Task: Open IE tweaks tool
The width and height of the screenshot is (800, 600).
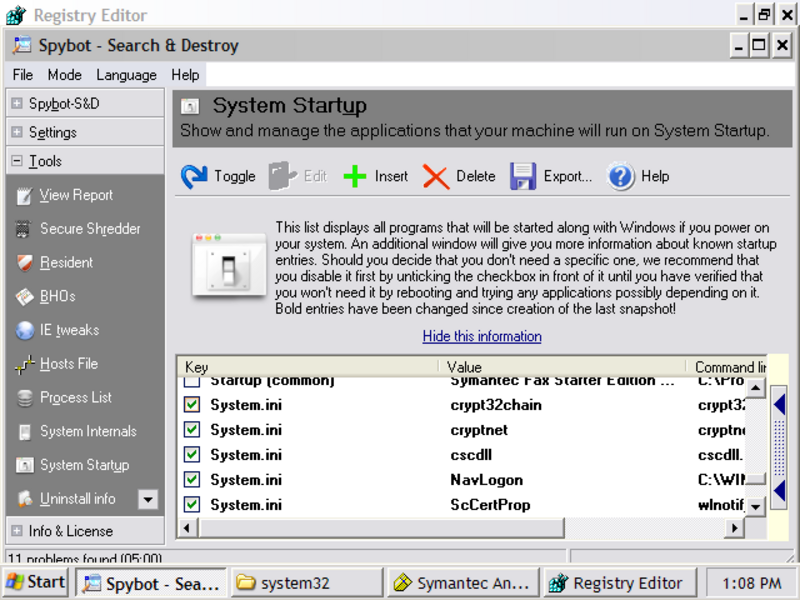Action: (x=69, y=330)
